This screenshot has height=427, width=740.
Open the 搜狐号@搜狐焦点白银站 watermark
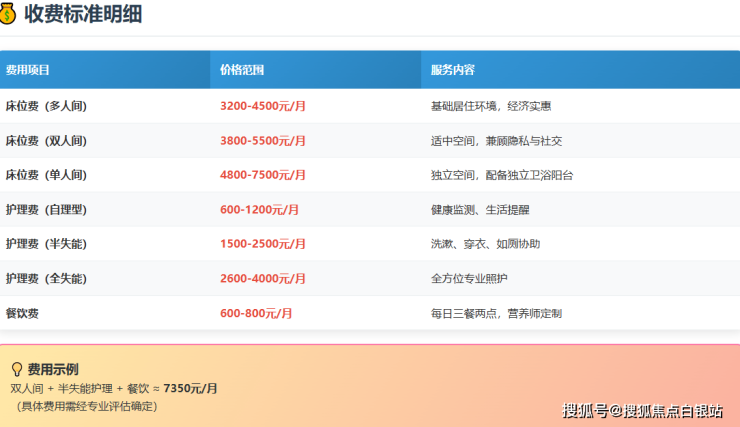(x=643, y=410)
